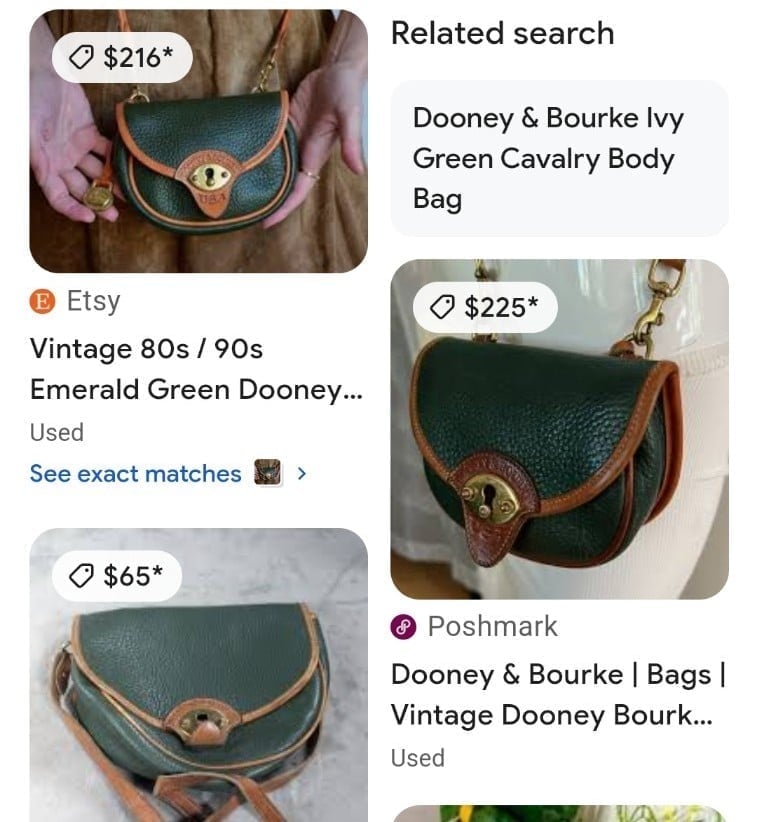Click the purple Poshmark logo icon
Image resolution: width=757 pixels, height=822 pixels.
(403, 626)
